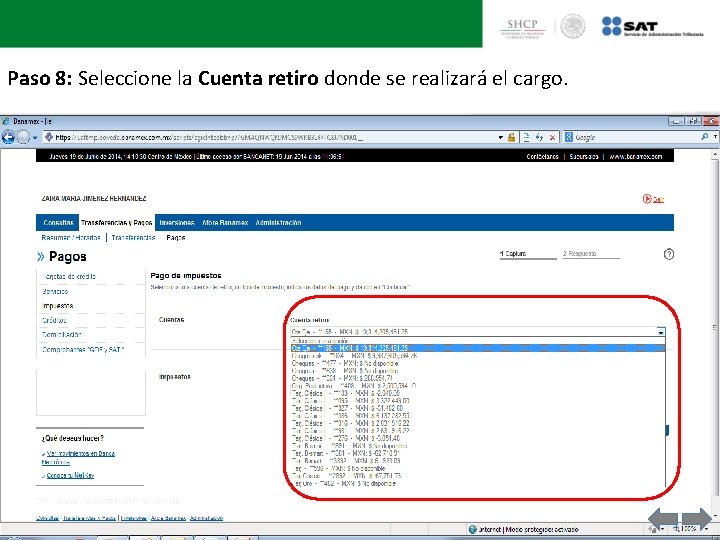The image size is (720, 540).
Task: Open Ver movimientos en Banca Electrónica link
Action: point(78,457)
